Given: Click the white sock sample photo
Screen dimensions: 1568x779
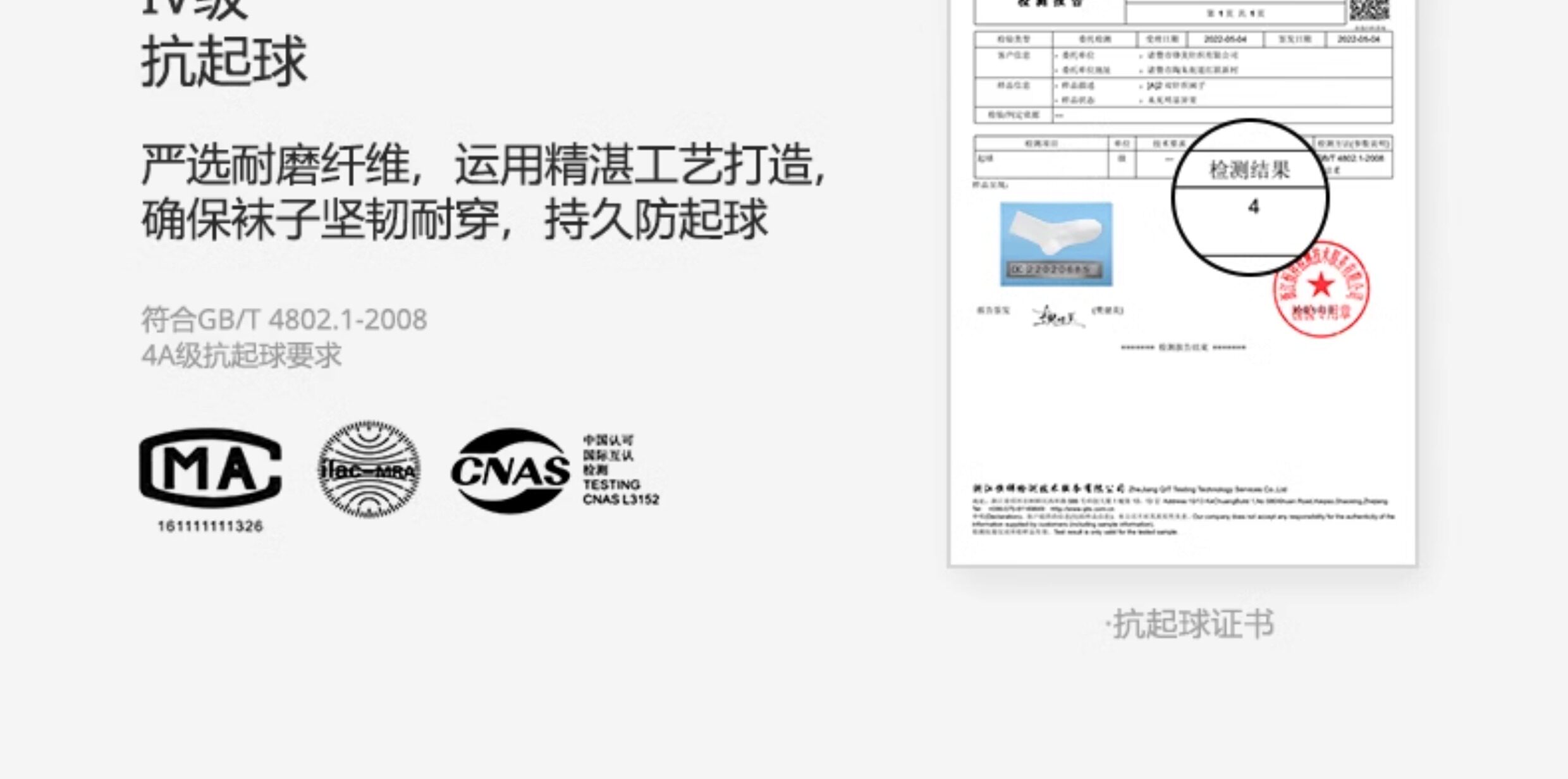Looking at the screenshot, I should coord(1056,244).
